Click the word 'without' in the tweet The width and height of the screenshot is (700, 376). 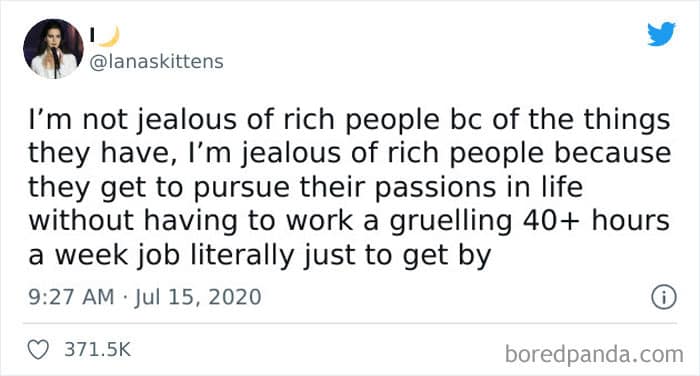coord(81,221)
